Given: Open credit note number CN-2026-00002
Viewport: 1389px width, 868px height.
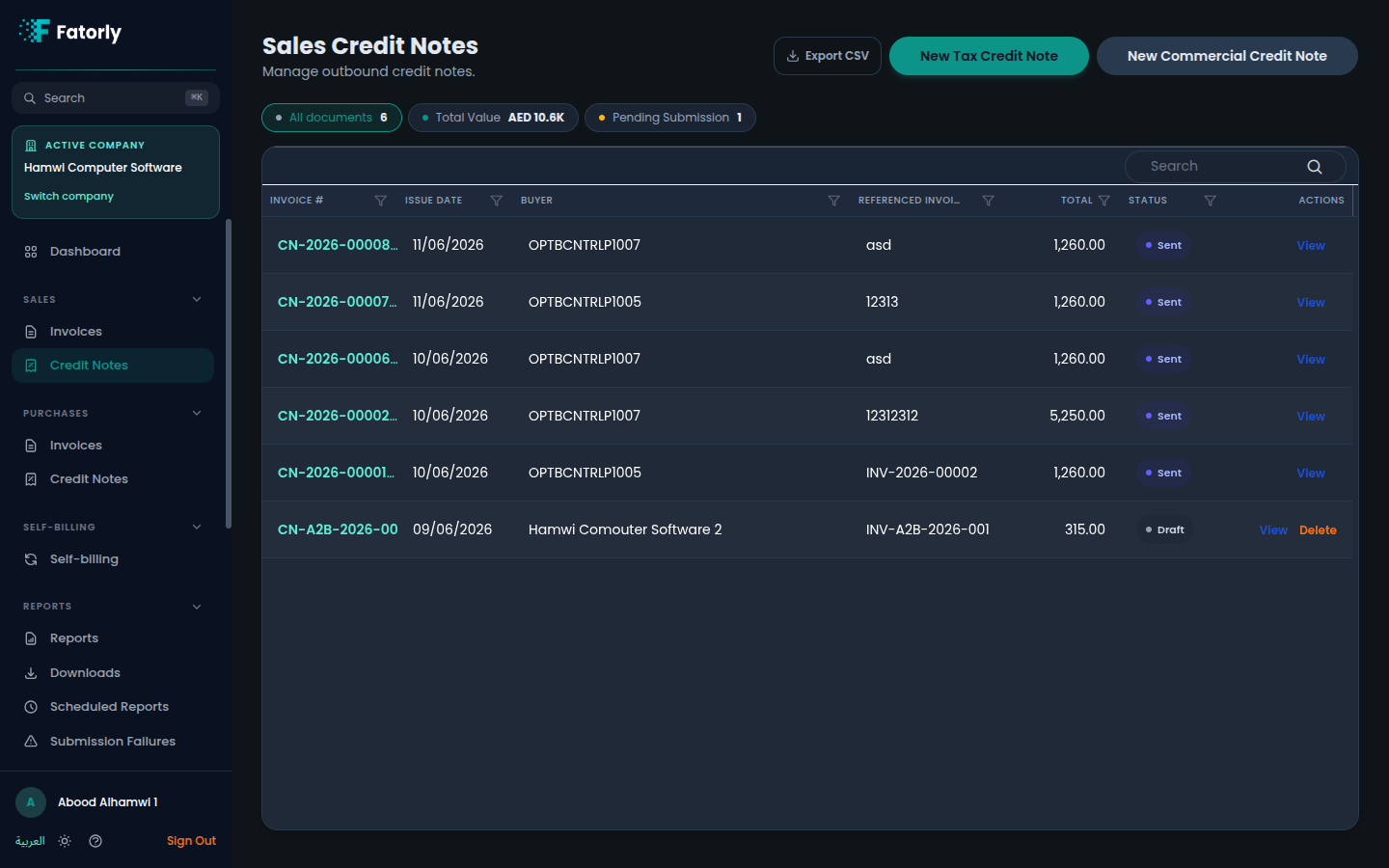Looking at the screenshot, I should [x=338, y=416].
